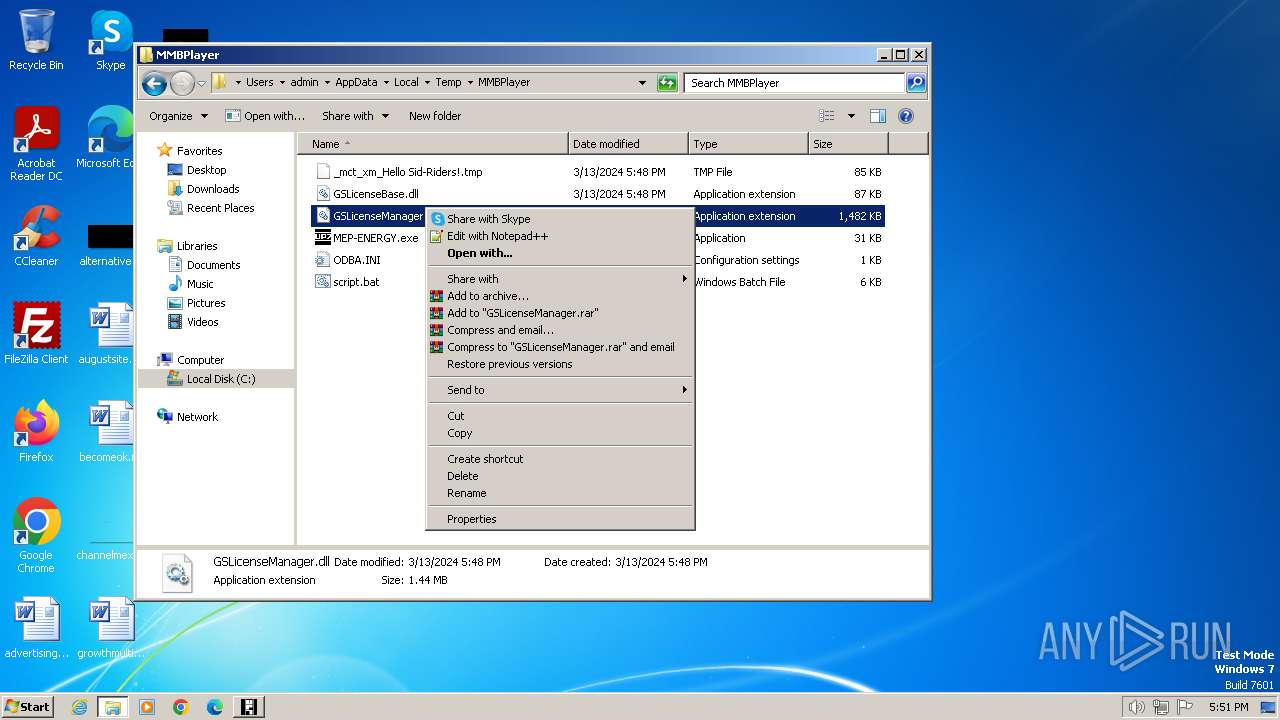Choose Delete from the context menu
This screenshot has height=720, width=1280.
point(559,476)
